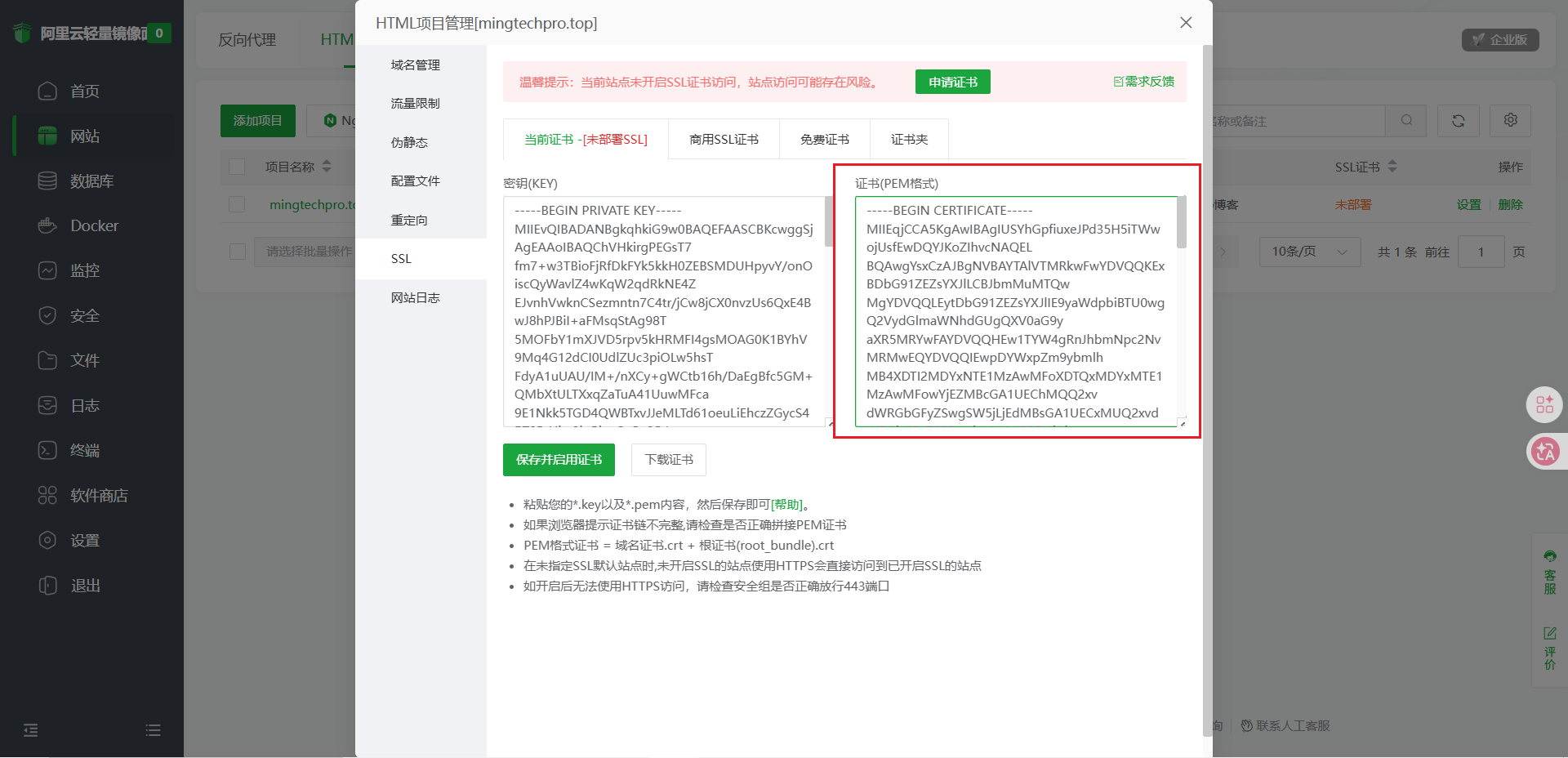Check the mingtechpro.top row checkbox
The height and width of the screenshot is (758, 1568).
(238, 204)
